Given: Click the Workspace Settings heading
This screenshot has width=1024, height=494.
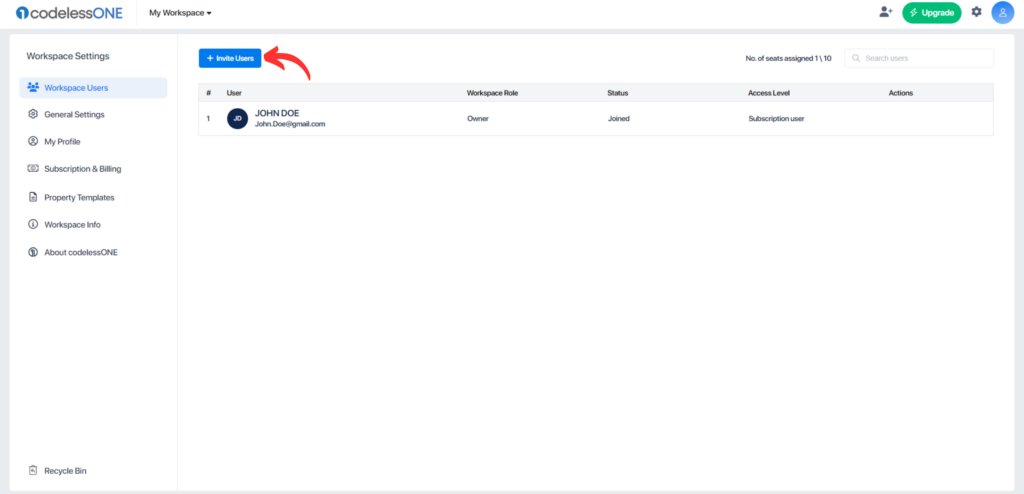Looking at the screenshot, I should click(x=68, y=56).
